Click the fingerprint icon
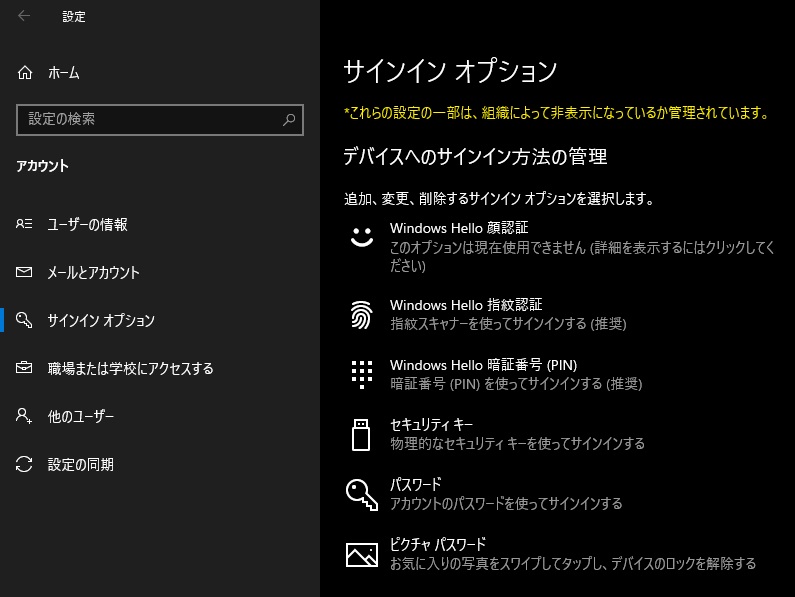 [x=362, y=314]
